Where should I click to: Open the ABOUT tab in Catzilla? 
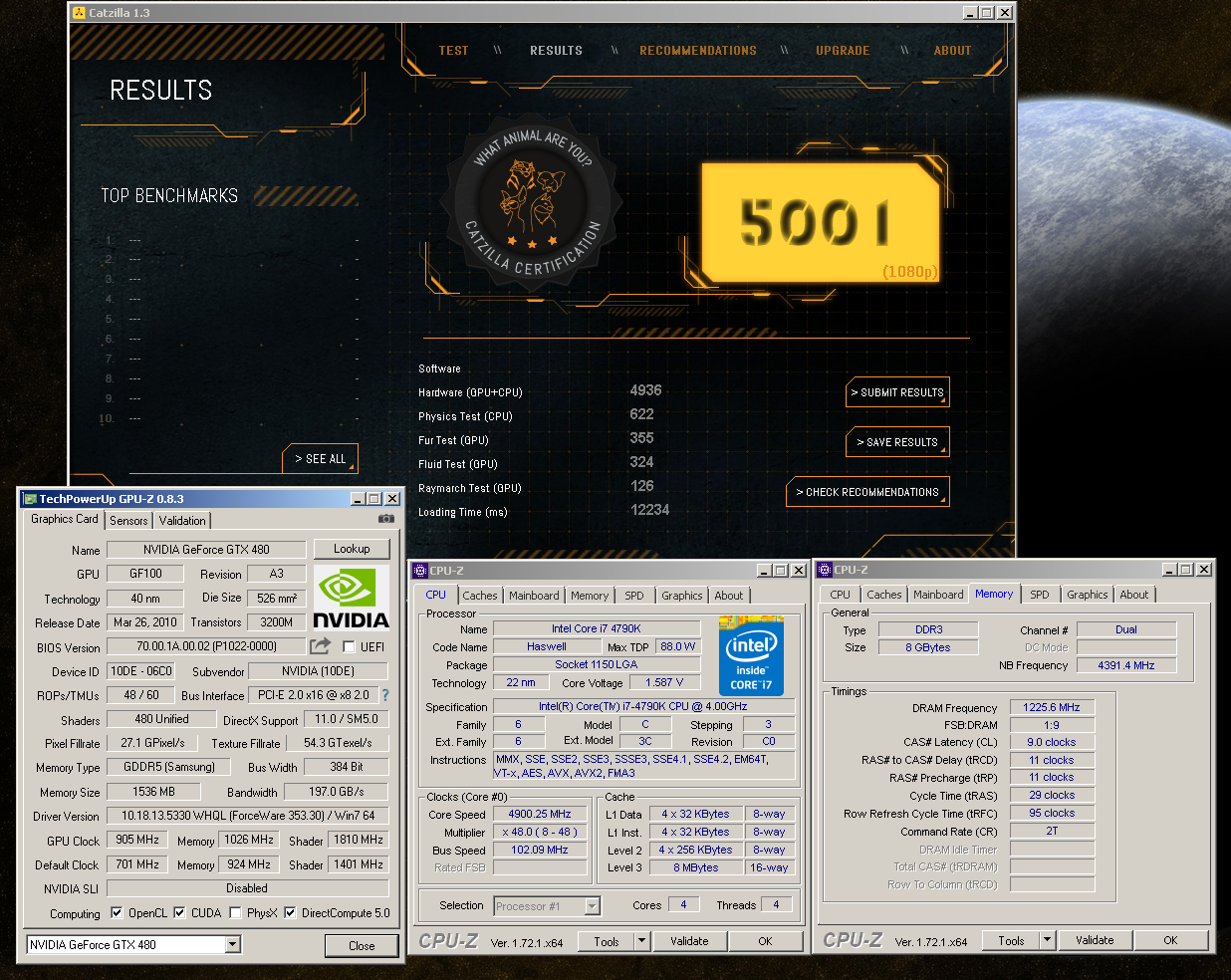(x=952, y=51)
